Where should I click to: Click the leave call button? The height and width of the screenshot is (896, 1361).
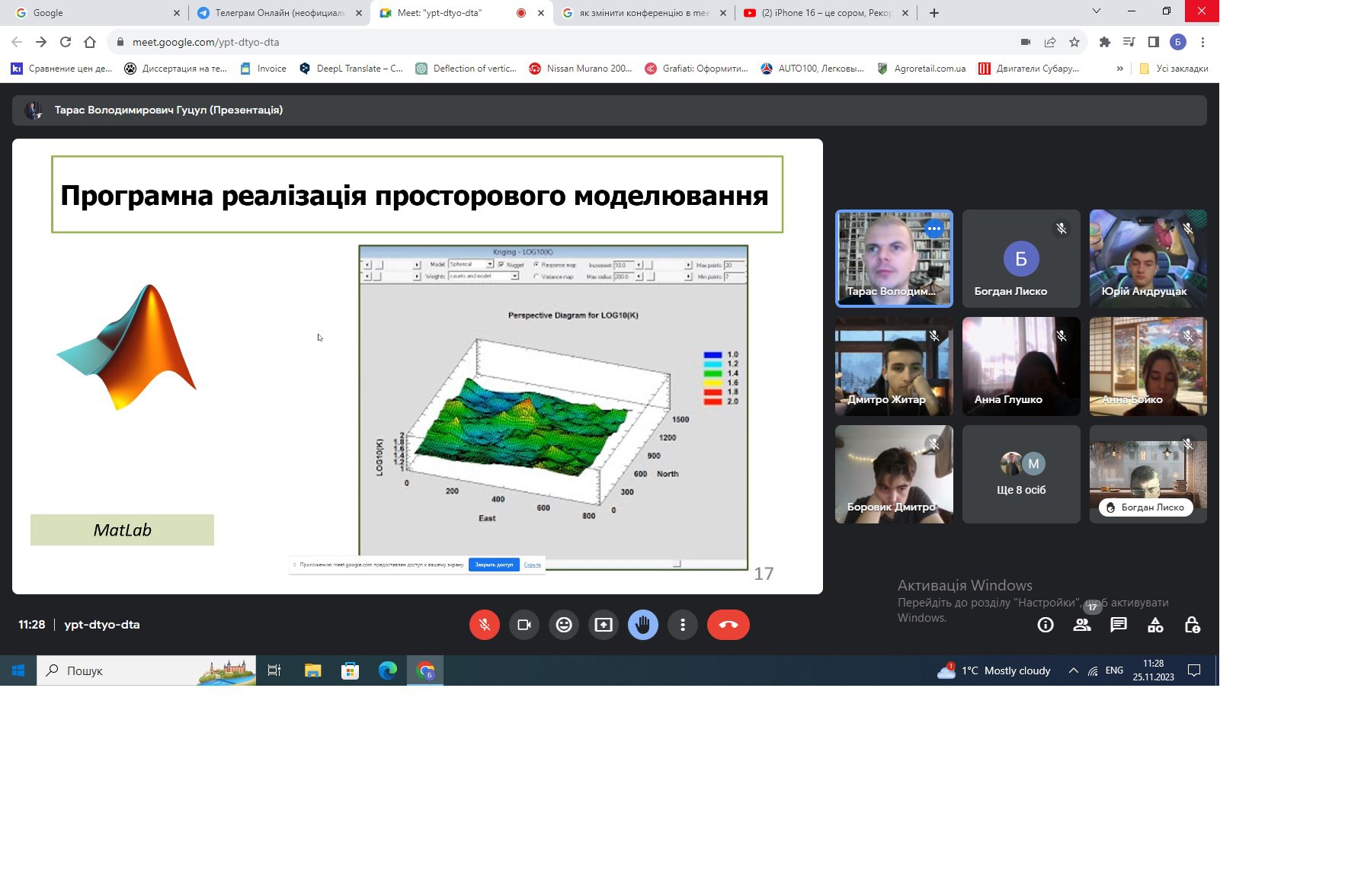[x=728, y=625]
